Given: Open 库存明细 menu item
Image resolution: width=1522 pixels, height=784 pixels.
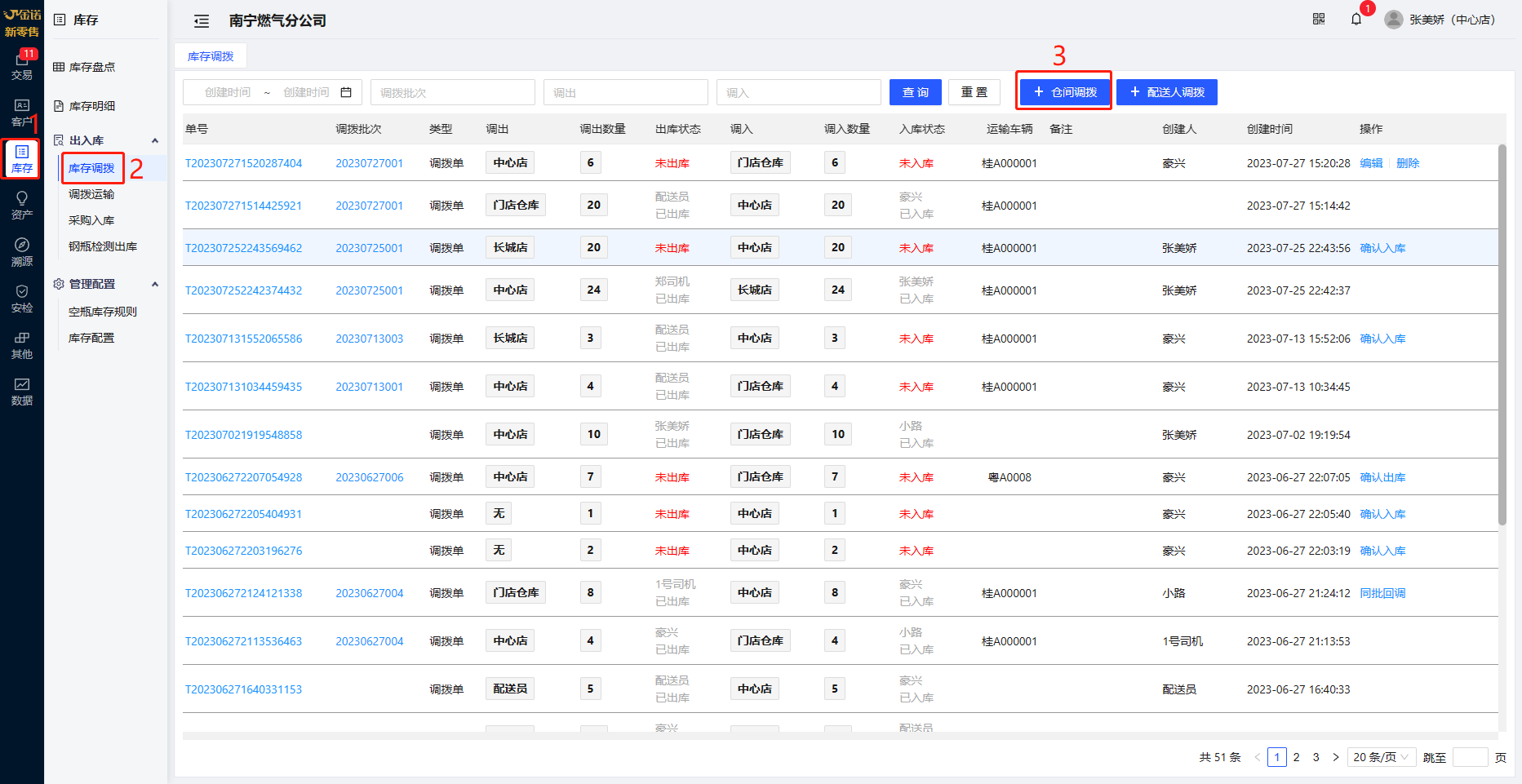Looking at the screenshot, I should point(92,106).
